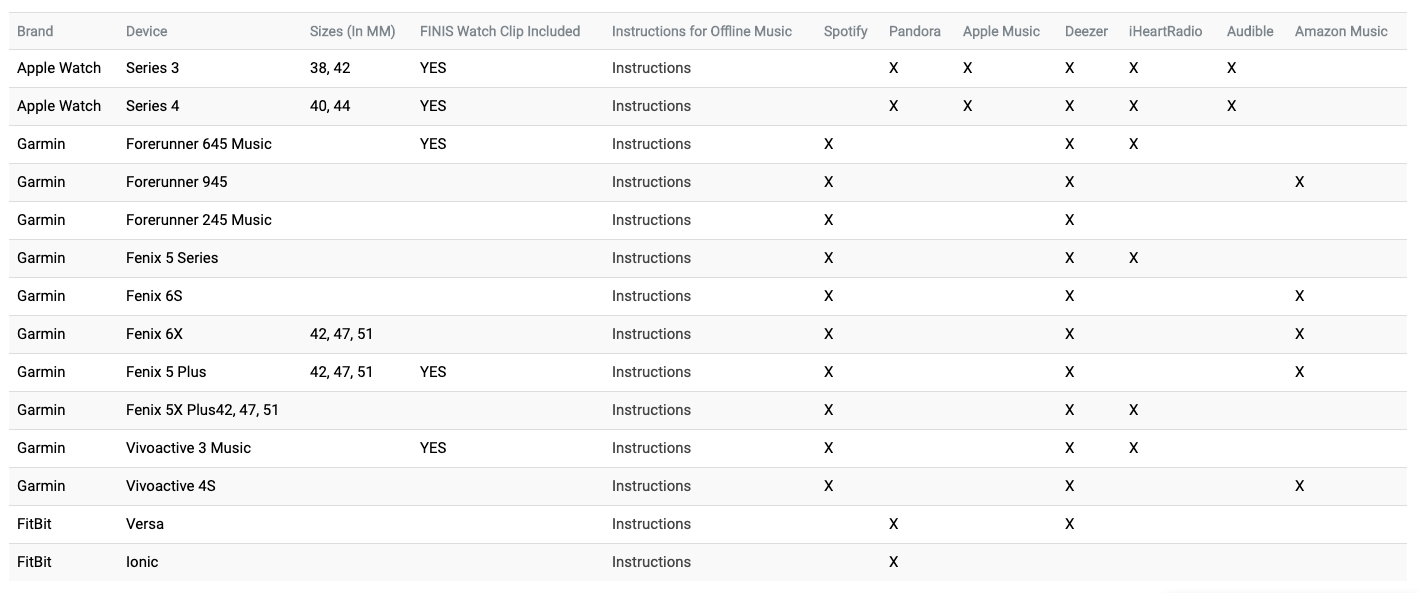Click Pandora X mark in FitBit Versa row

tap(893, 524)
